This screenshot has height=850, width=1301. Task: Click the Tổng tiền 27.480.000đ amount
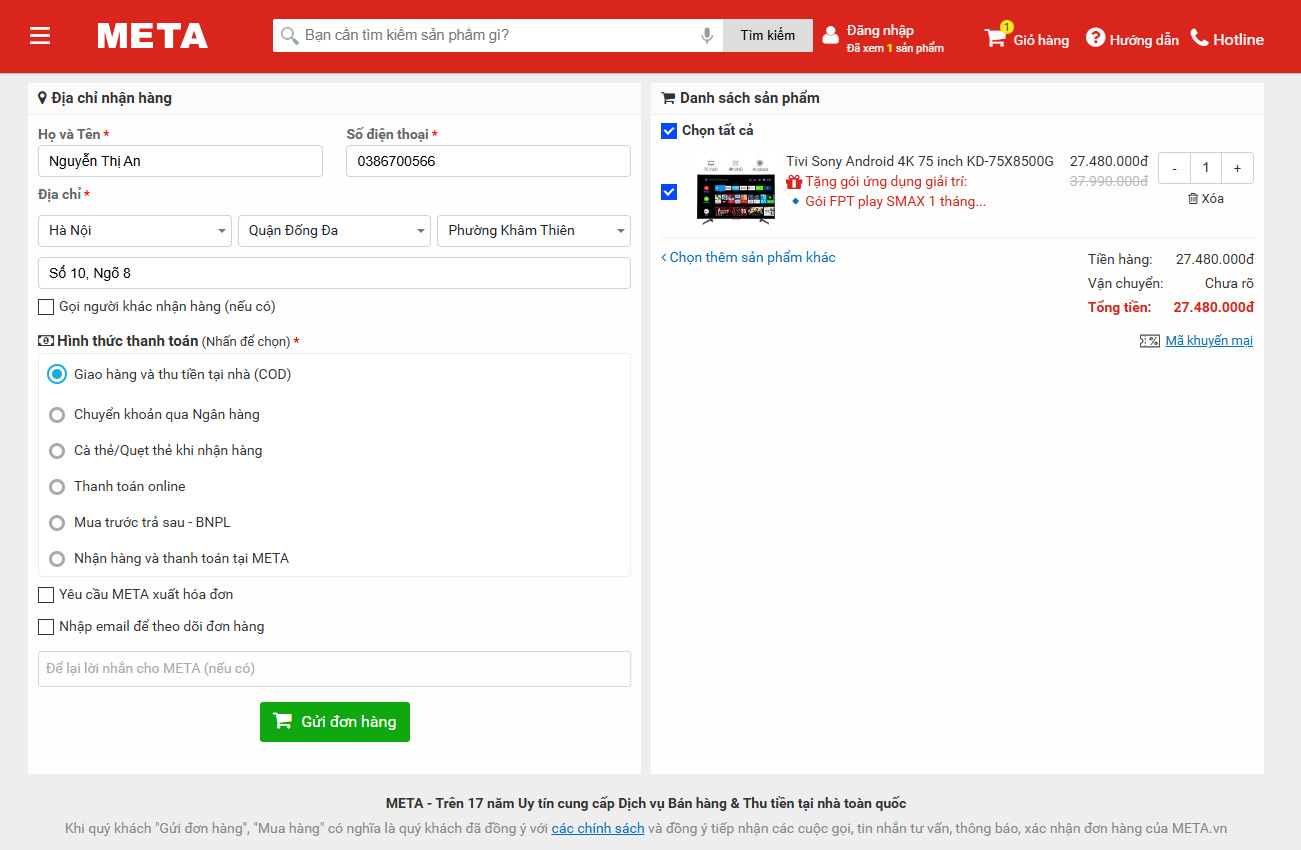tap(1214, 307)
